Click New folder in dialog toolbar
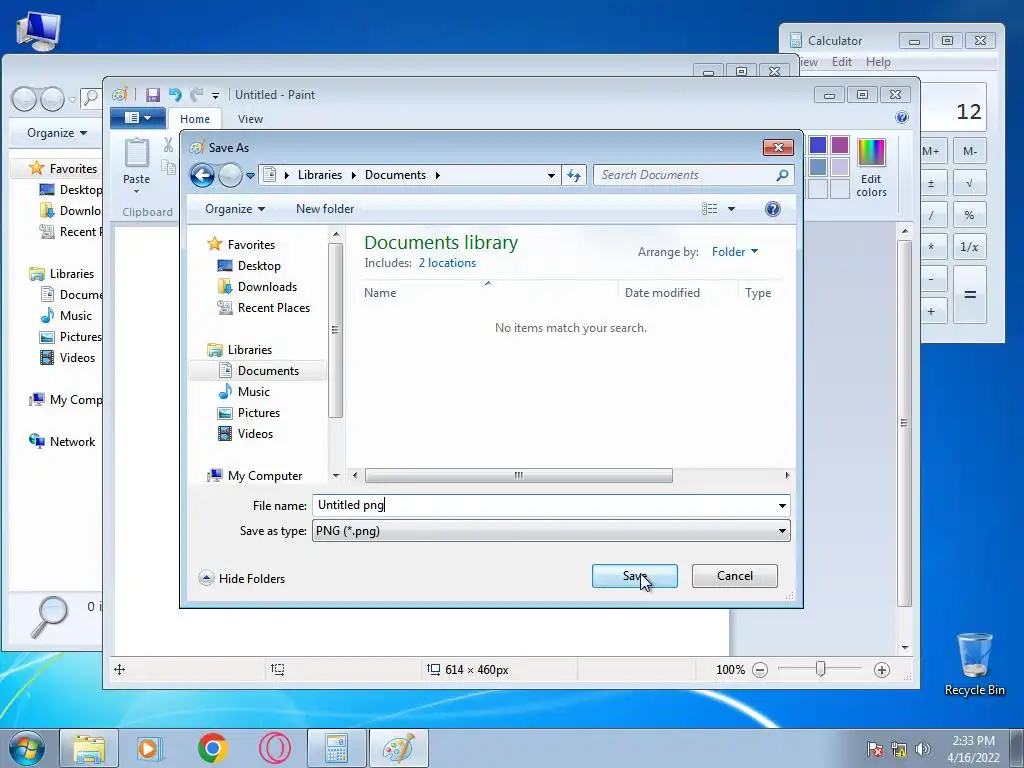The width and height of the screenshot is (1024, 768). (x=325, y=209)
